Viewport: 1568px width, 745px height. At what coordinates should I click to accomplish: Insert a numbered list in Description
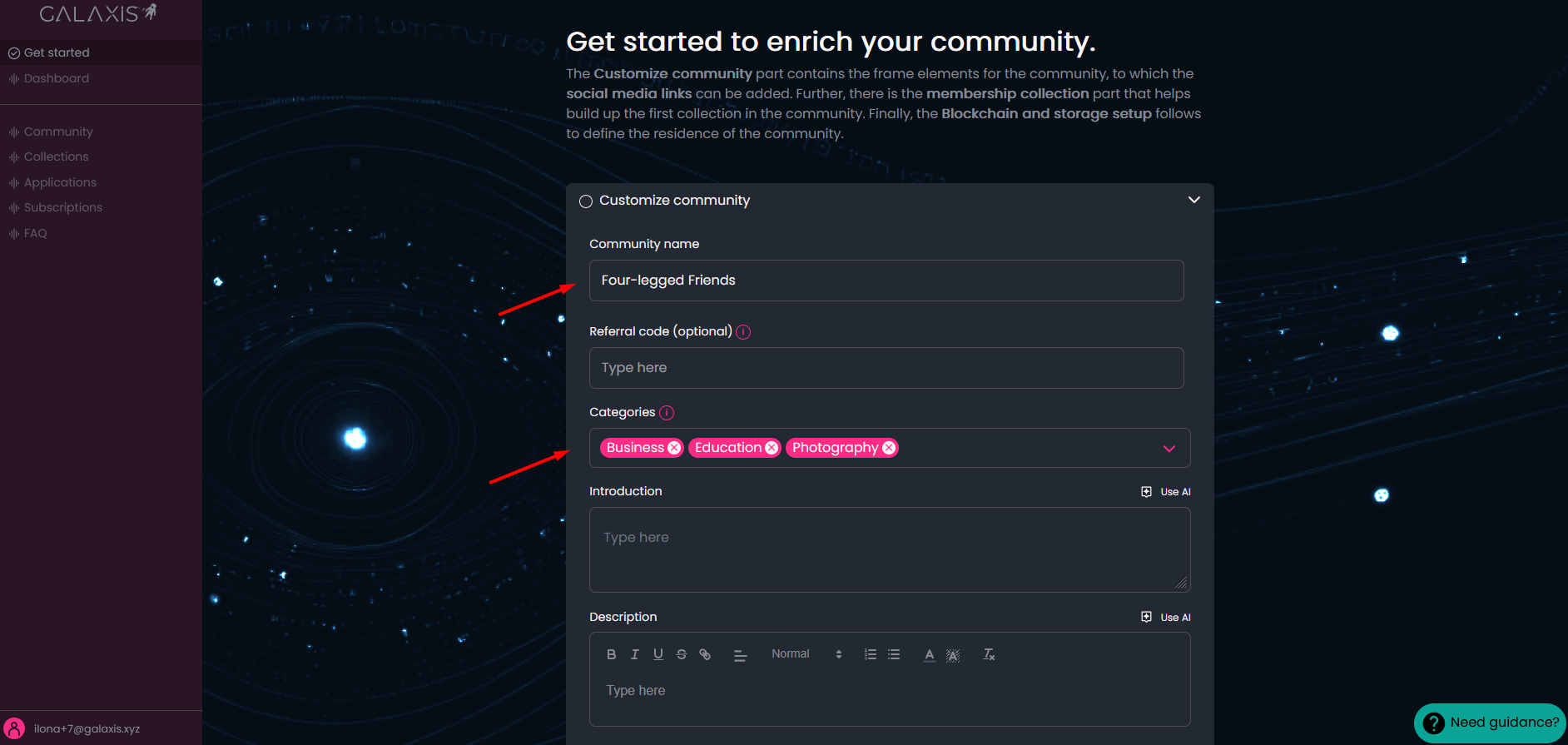pyautogui.click(x=871, y=654)
